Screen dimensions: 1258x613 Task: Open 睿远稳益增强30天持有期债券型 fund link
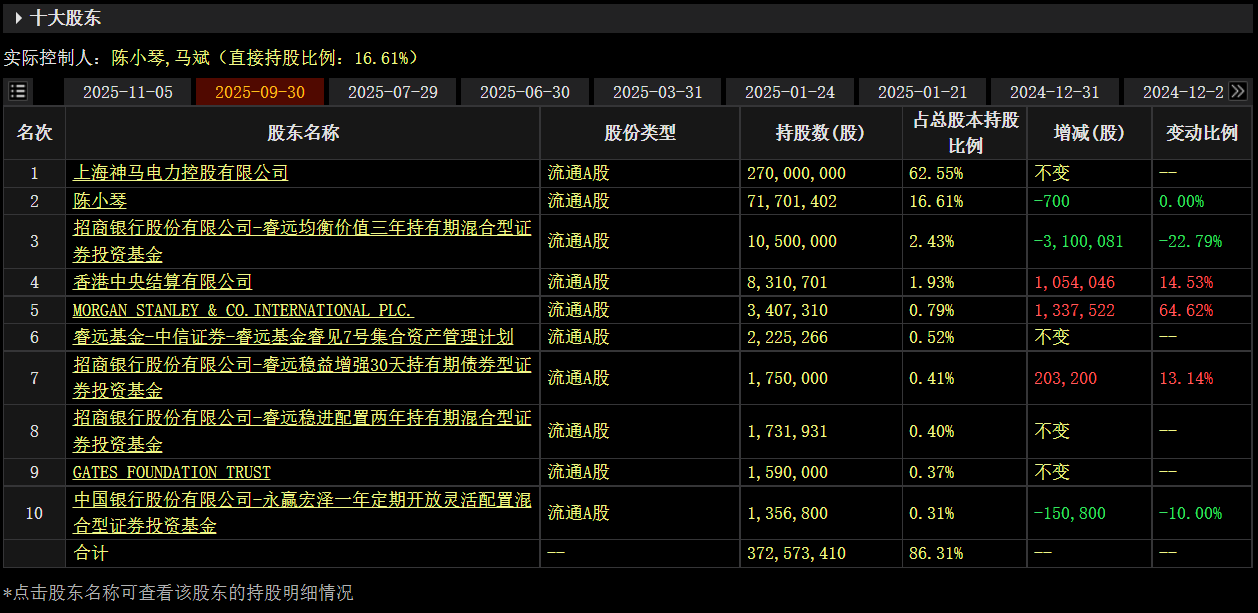click(x=302, y=378)
